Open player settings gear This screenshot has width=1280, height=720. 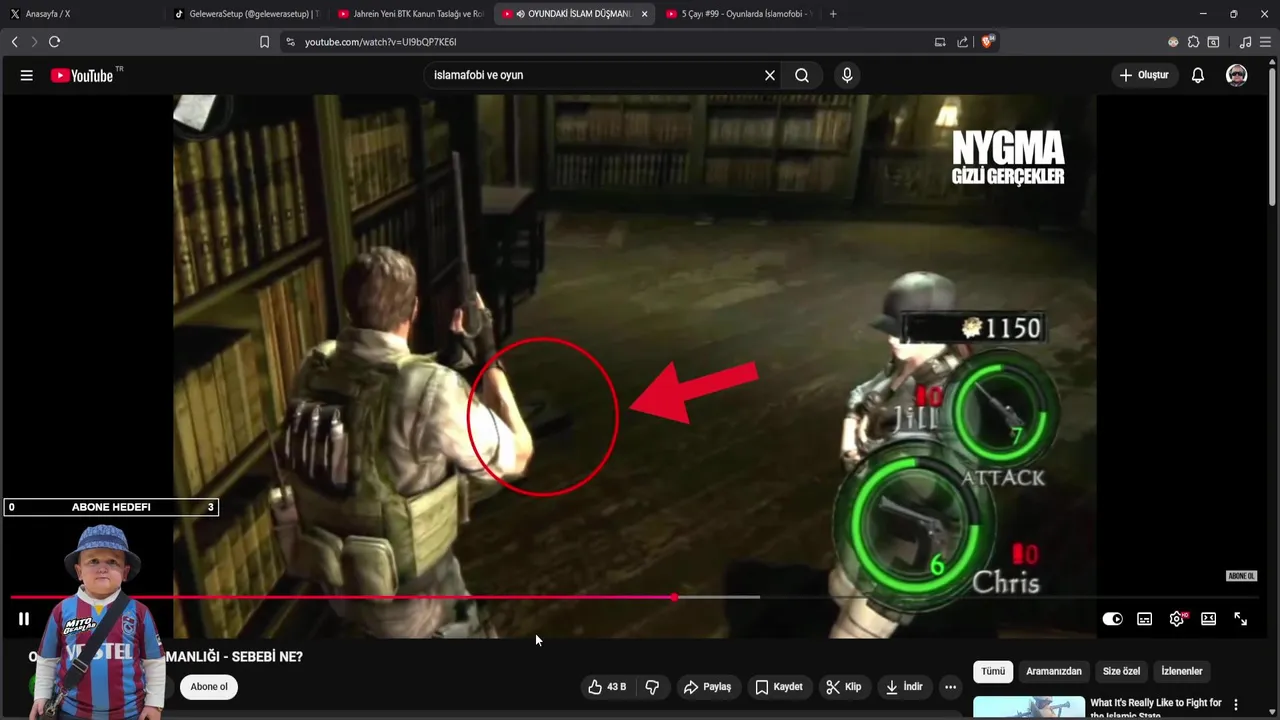click(x=1177, y=619)
